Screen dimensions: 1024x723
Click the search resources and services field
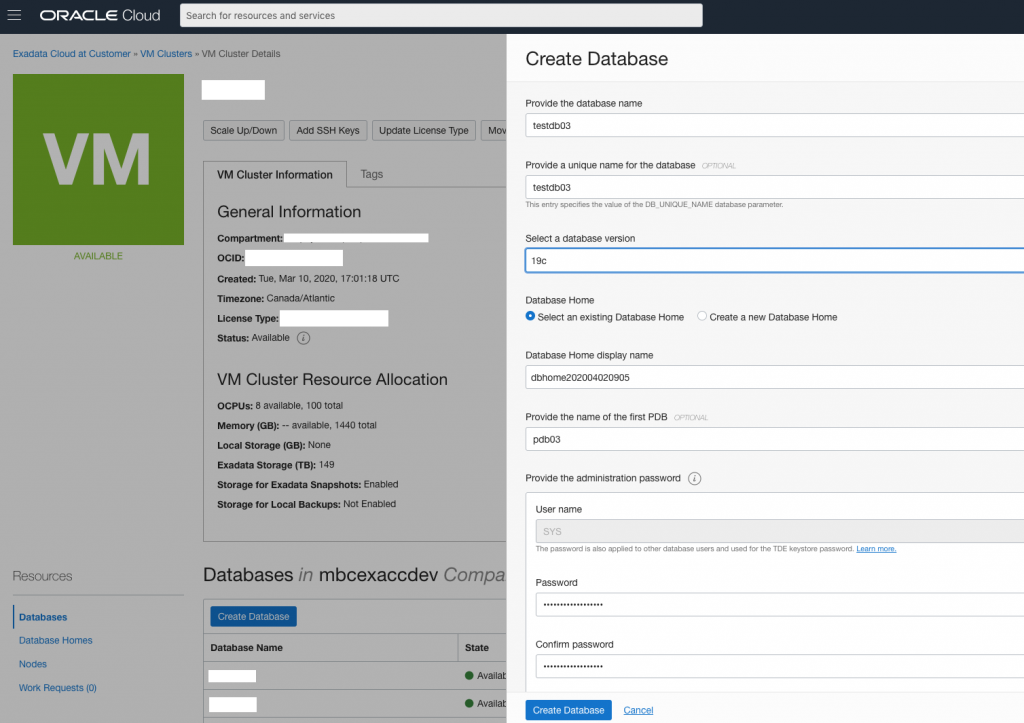[x=441, y=16]
